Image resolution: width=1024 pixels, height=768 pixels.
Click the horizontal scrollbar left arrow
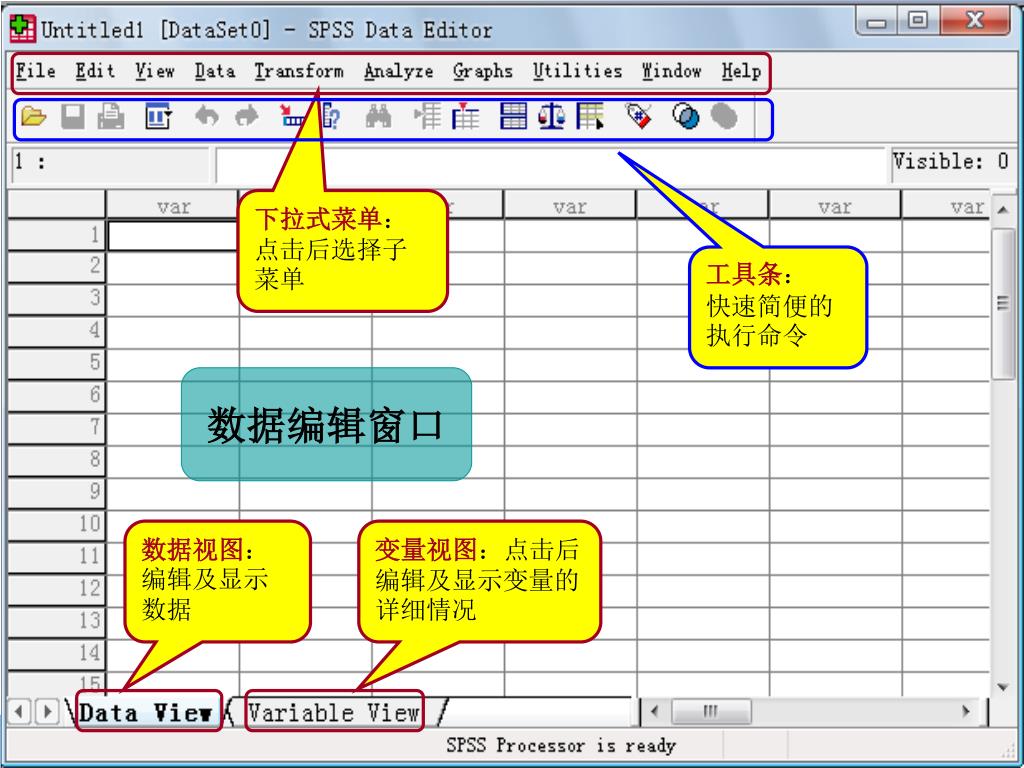coord(654,711)
